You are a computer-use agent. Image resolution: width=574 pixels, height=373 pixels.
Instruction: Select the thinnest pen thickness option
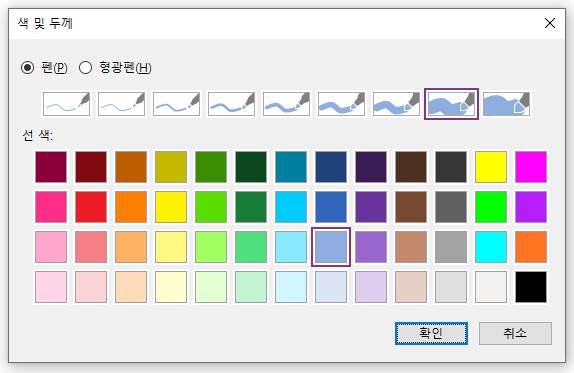(66, 104)
